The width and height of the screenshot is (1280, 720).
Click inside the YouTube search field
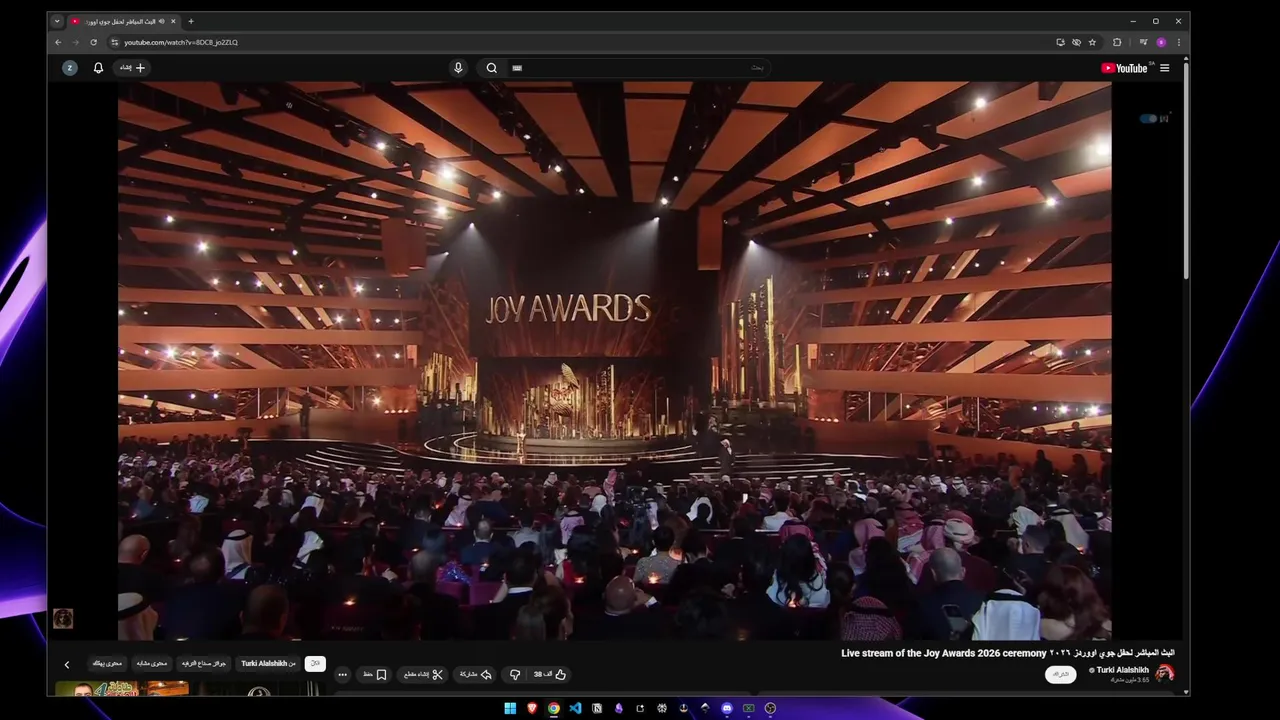[x=640, y=68]
